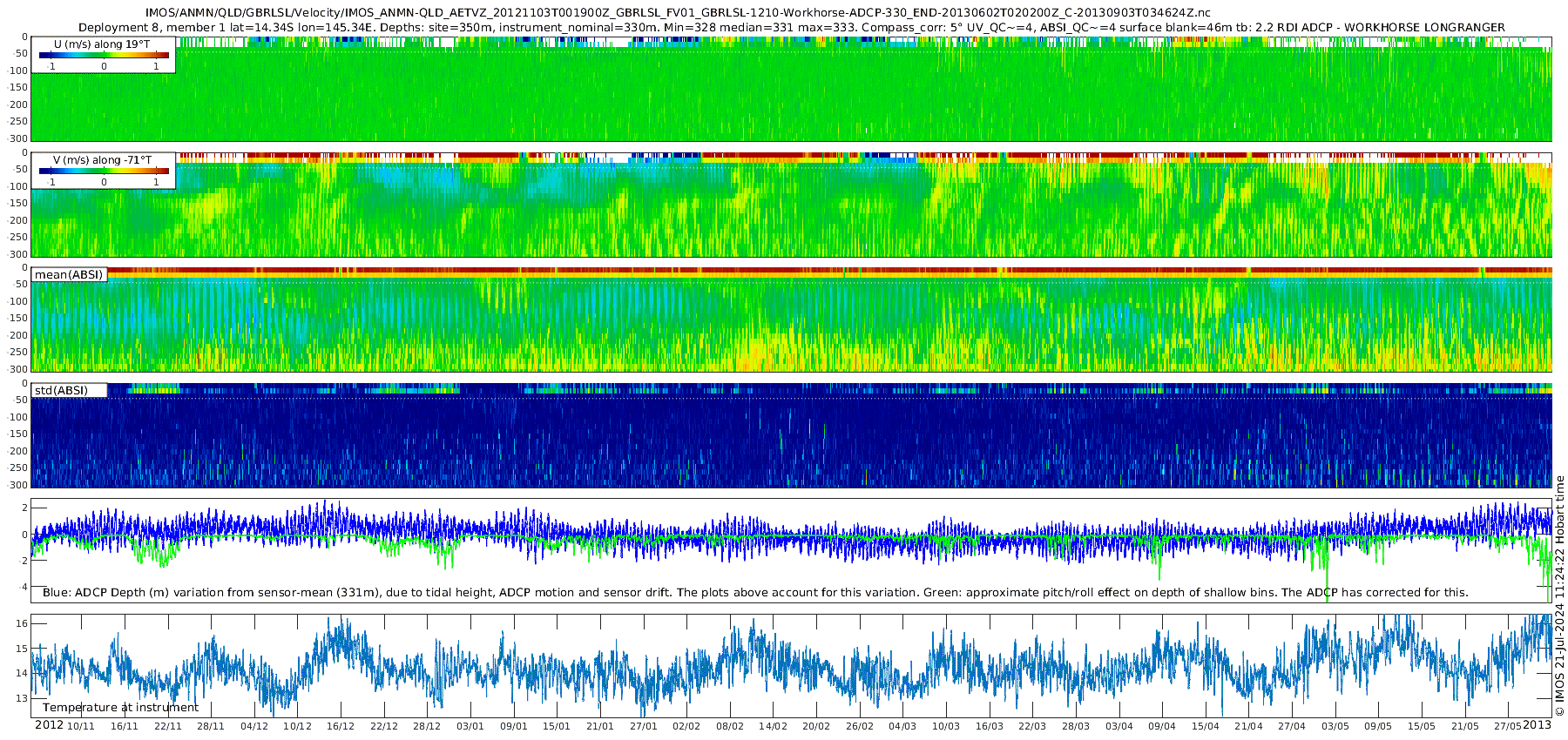Select the mean(ABSI) panel label

click(x=69, y=275)
